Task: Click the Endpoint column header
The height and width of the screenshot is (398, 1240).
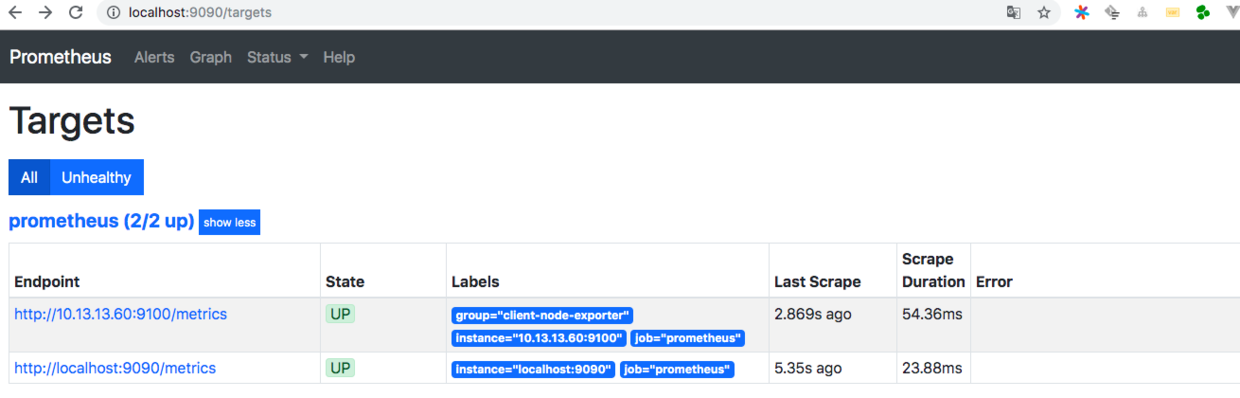Action: [47, 282]
